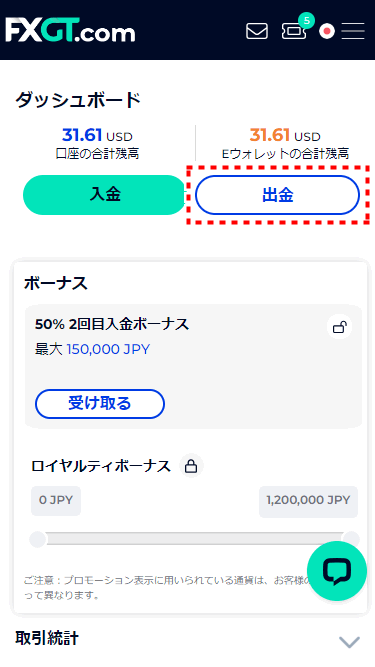
Task: Click the 50% 2回目入金ボーナス card title
Action: pos(112,324)
